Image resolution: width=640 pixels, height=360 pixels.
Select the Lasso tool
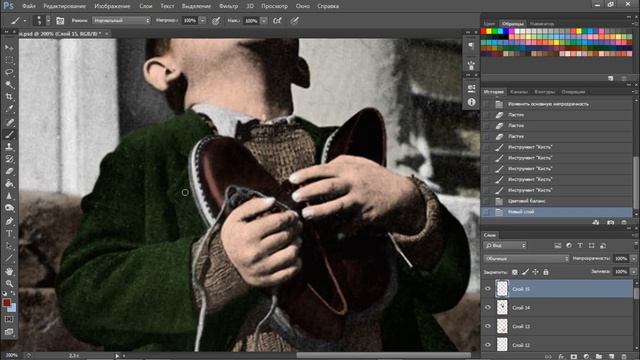pos(9,73)
